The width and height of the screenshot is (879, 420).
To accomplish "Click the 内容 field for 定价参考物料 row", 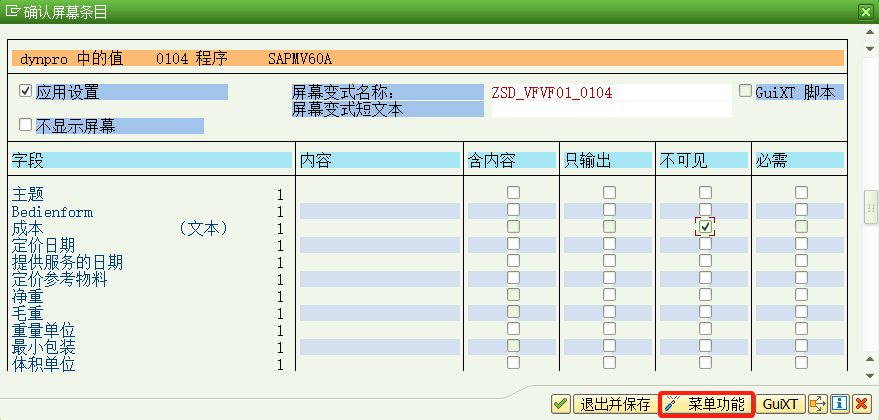I will click(380, 279).
